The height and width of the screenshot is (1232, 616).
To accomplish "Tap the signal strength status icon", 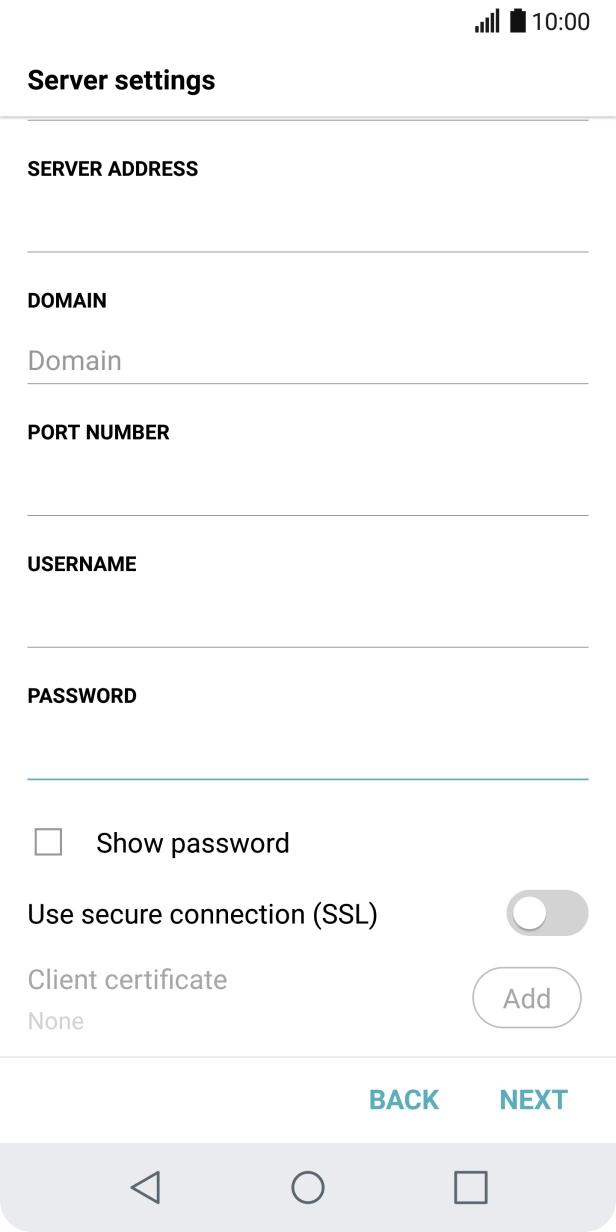I will [x=487, y=21].
